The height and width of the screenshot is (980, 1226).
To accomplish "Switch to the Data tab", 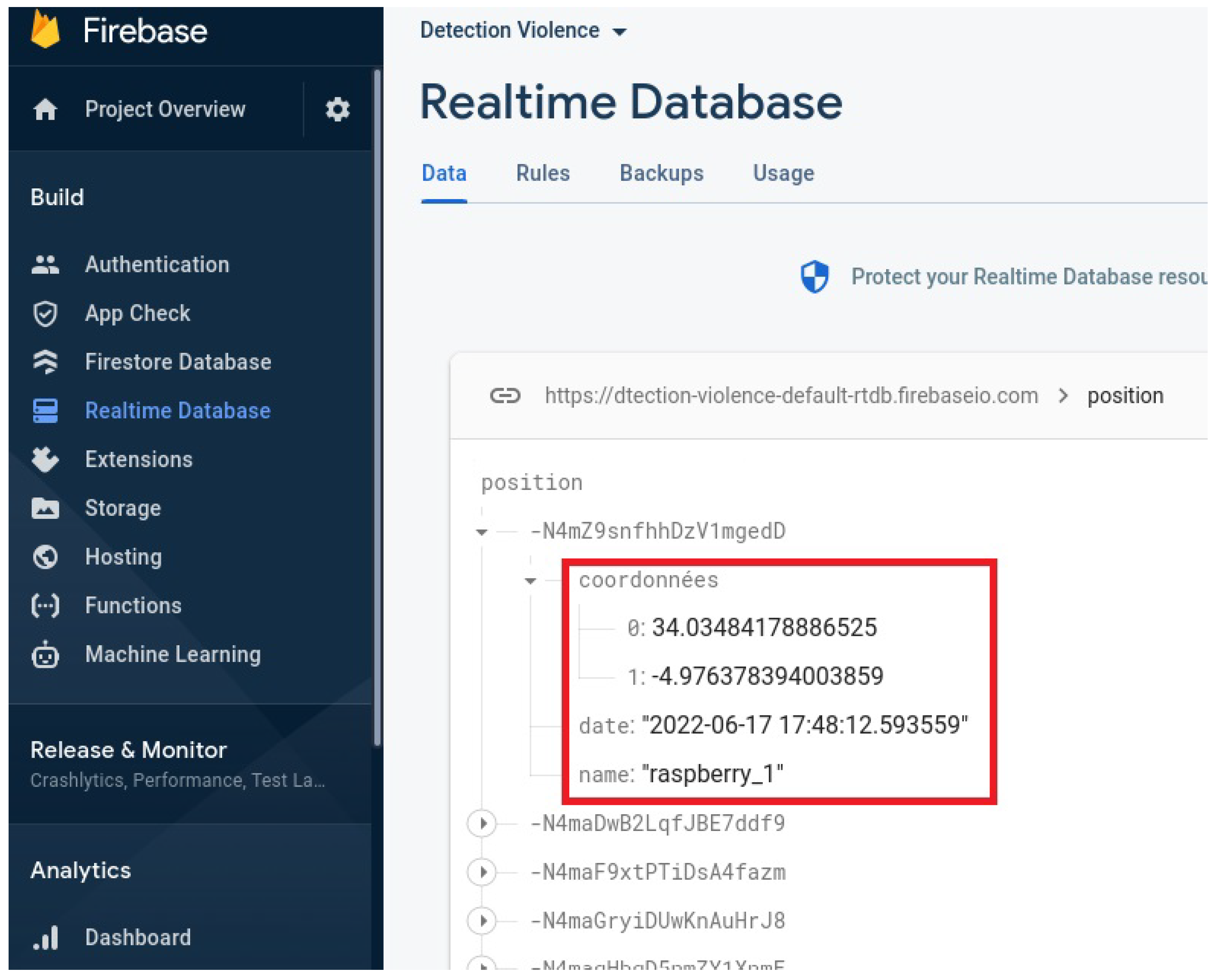I will point(444,173).
